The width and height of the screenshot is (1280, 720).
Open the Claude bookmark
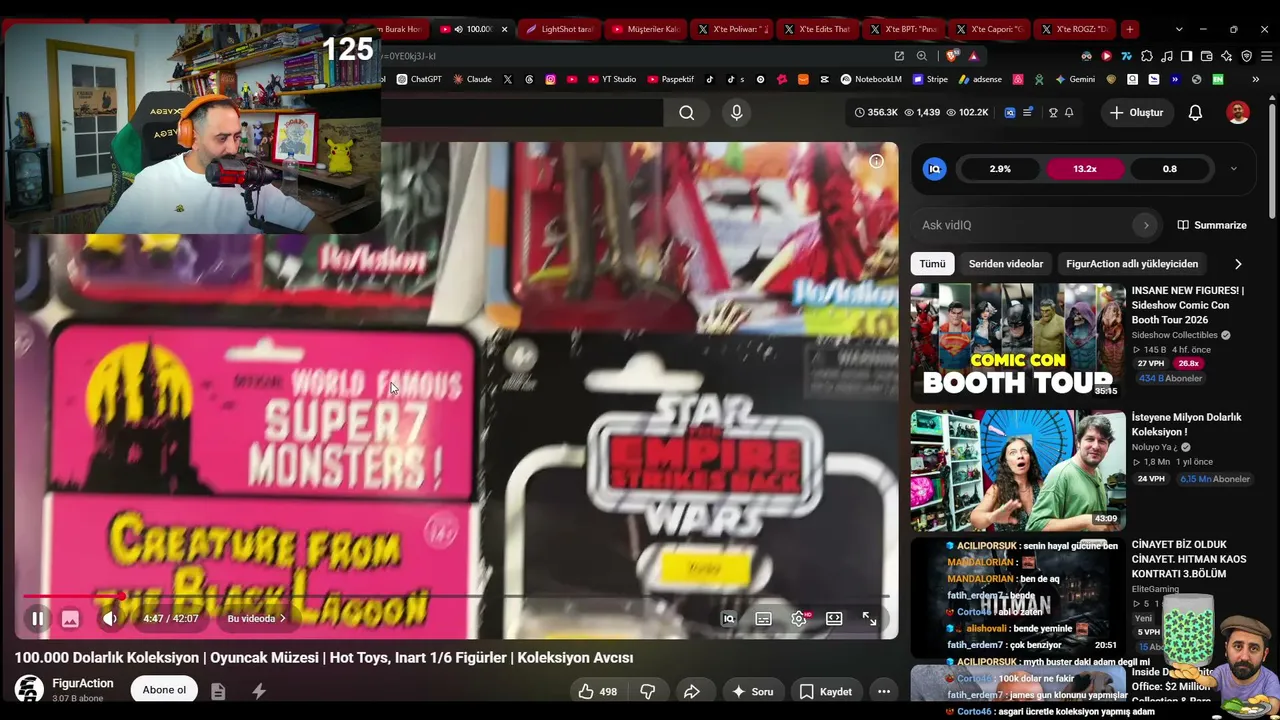[472, 79]
